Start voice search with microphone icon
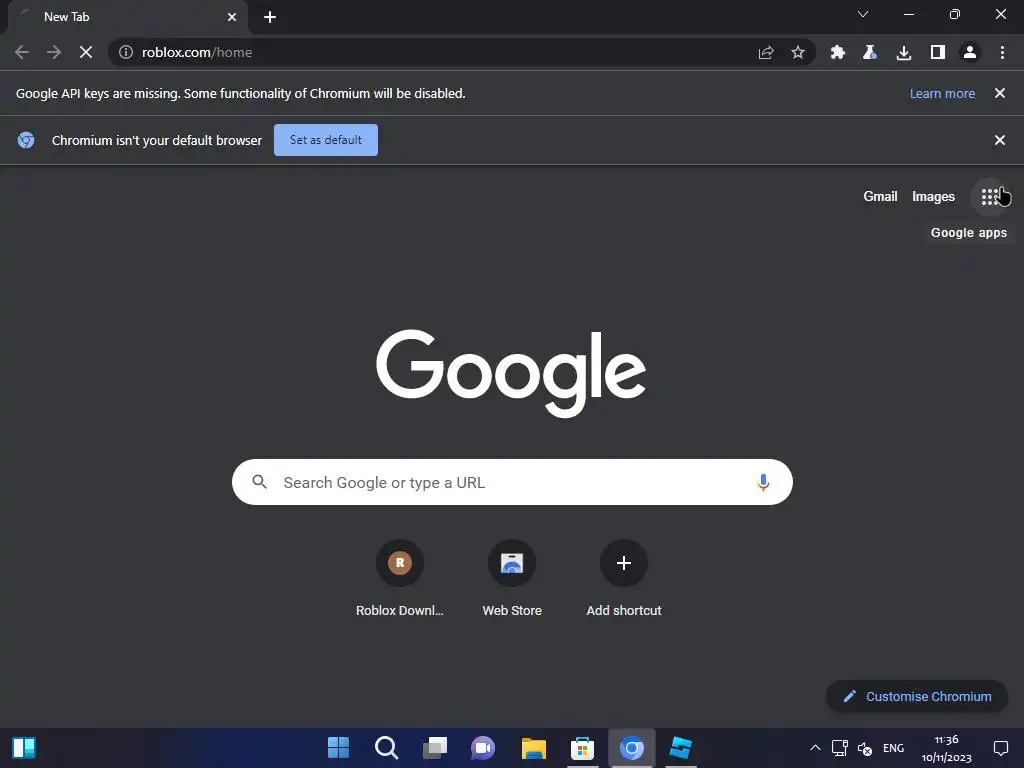 pos(763,482)
